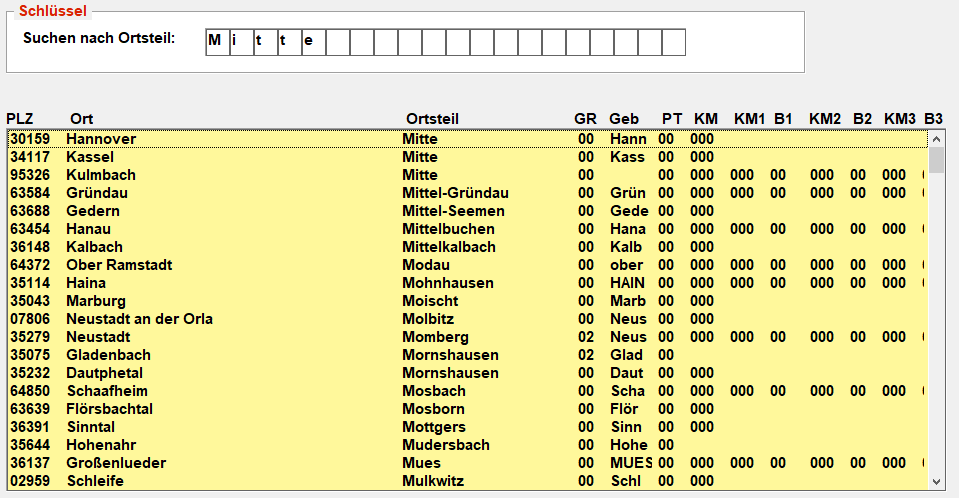Click the vertical scrollbar thumb

pyautogui.click(x=936, y=160)
